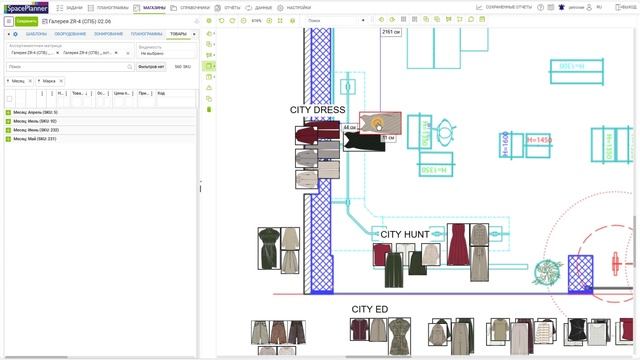Open СОХРАНЕННЫЕ ОТЧЕТЫ link
The height and width of the screenshot is (360, 640).
pos(504,7)
